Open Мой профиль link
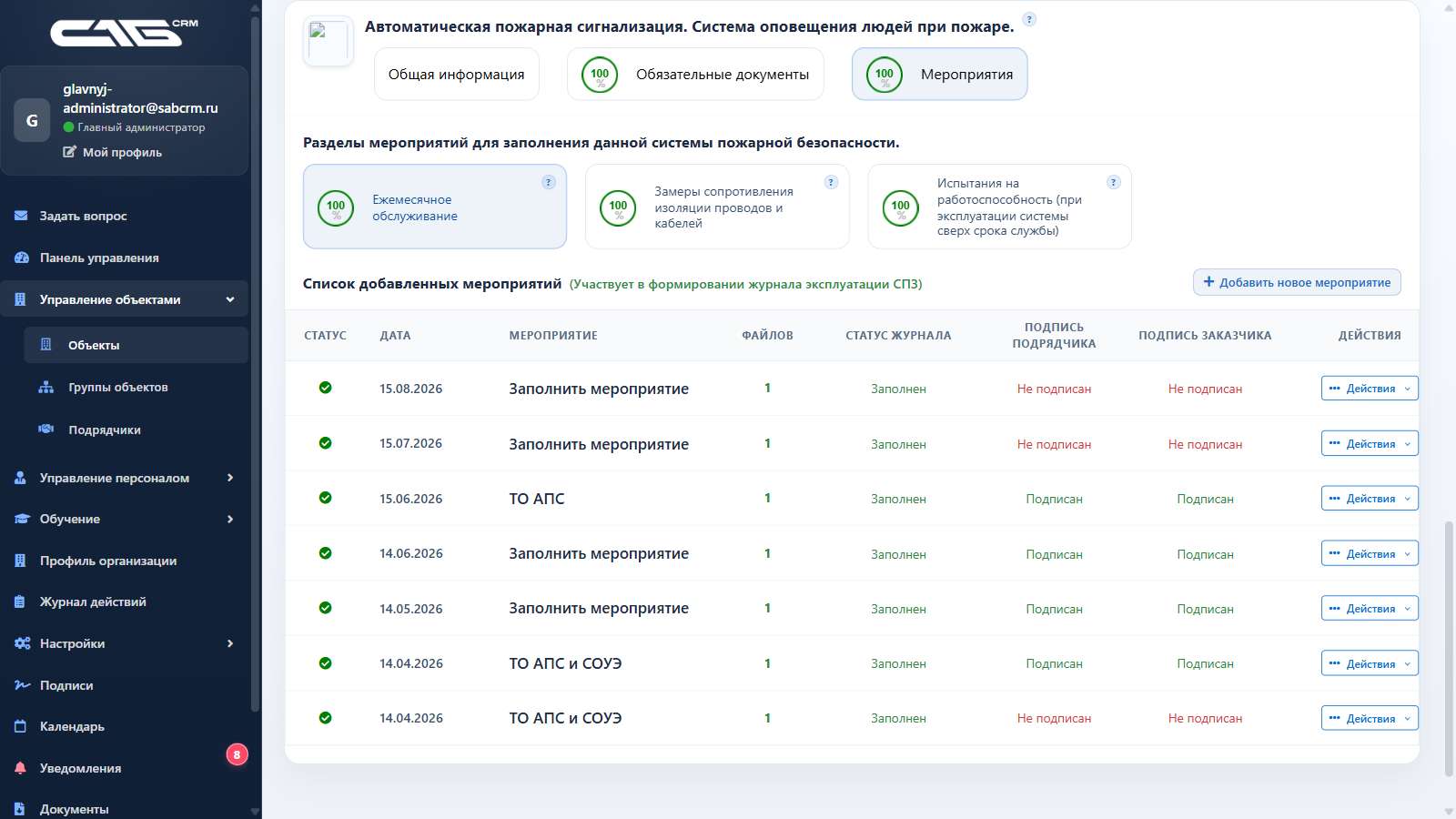The width and height of the screenshot is (1456, 819). pyautogui.click(x=122, y=152)
